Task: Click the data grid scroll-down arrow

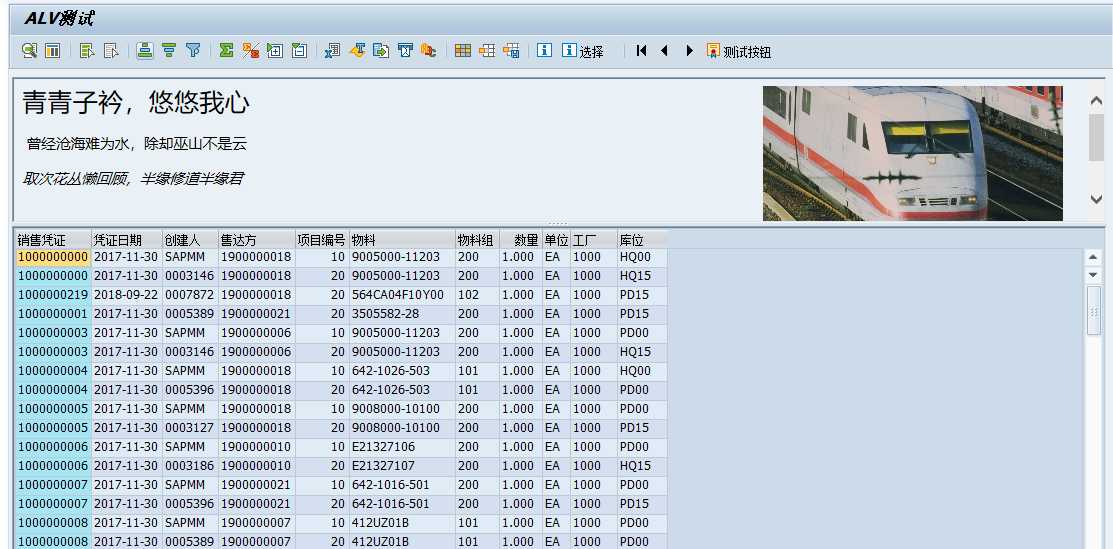Action: [1093, 275]
